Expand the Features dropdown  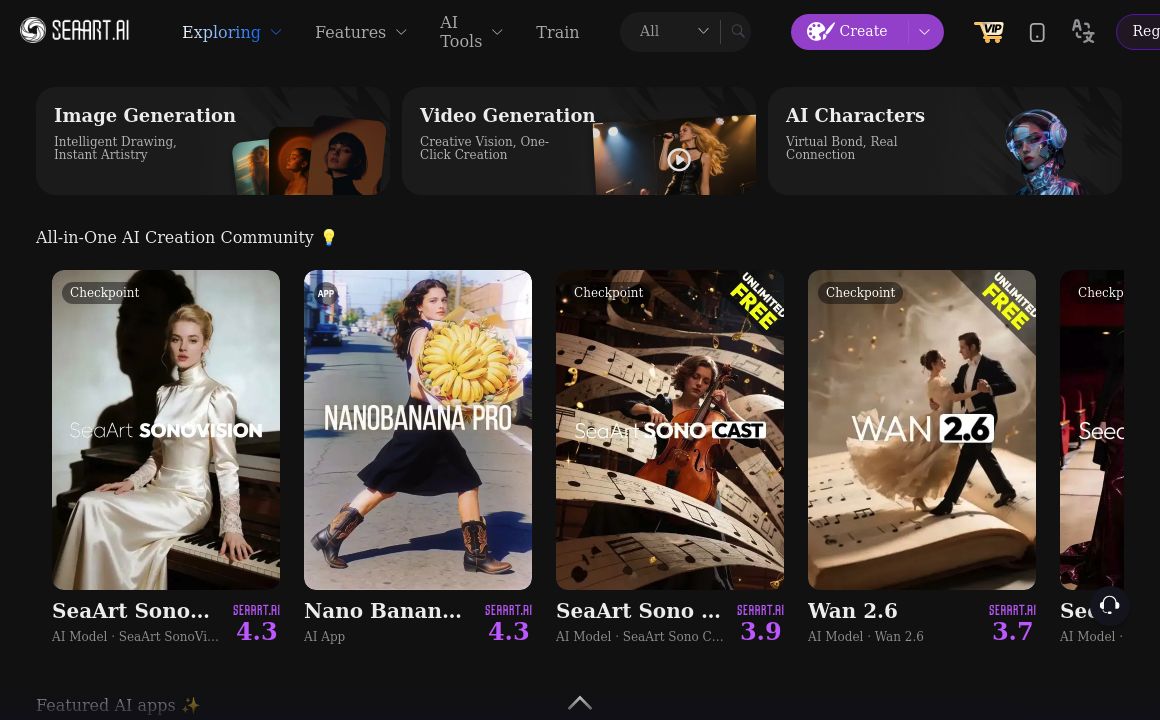361,32
